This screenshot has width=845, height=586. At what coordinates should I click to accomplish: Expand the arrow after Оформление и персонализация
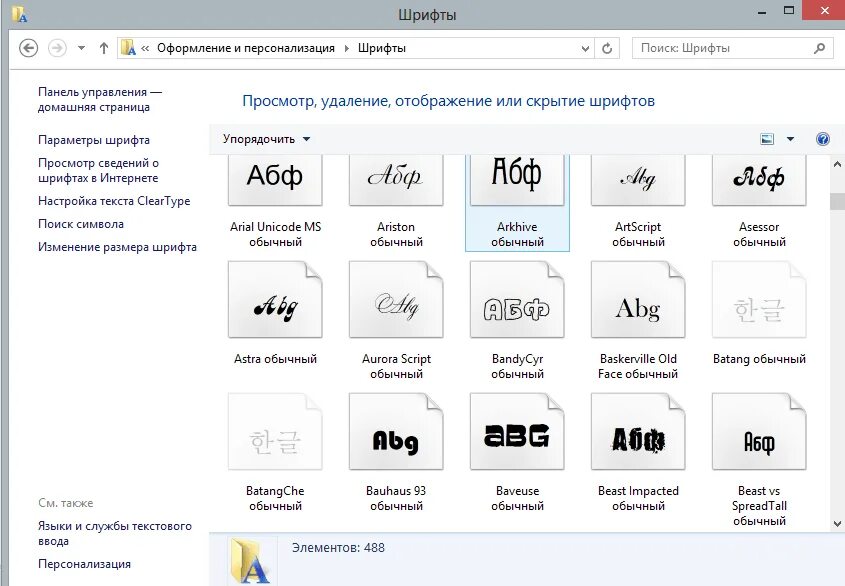(x=347, y=49)
